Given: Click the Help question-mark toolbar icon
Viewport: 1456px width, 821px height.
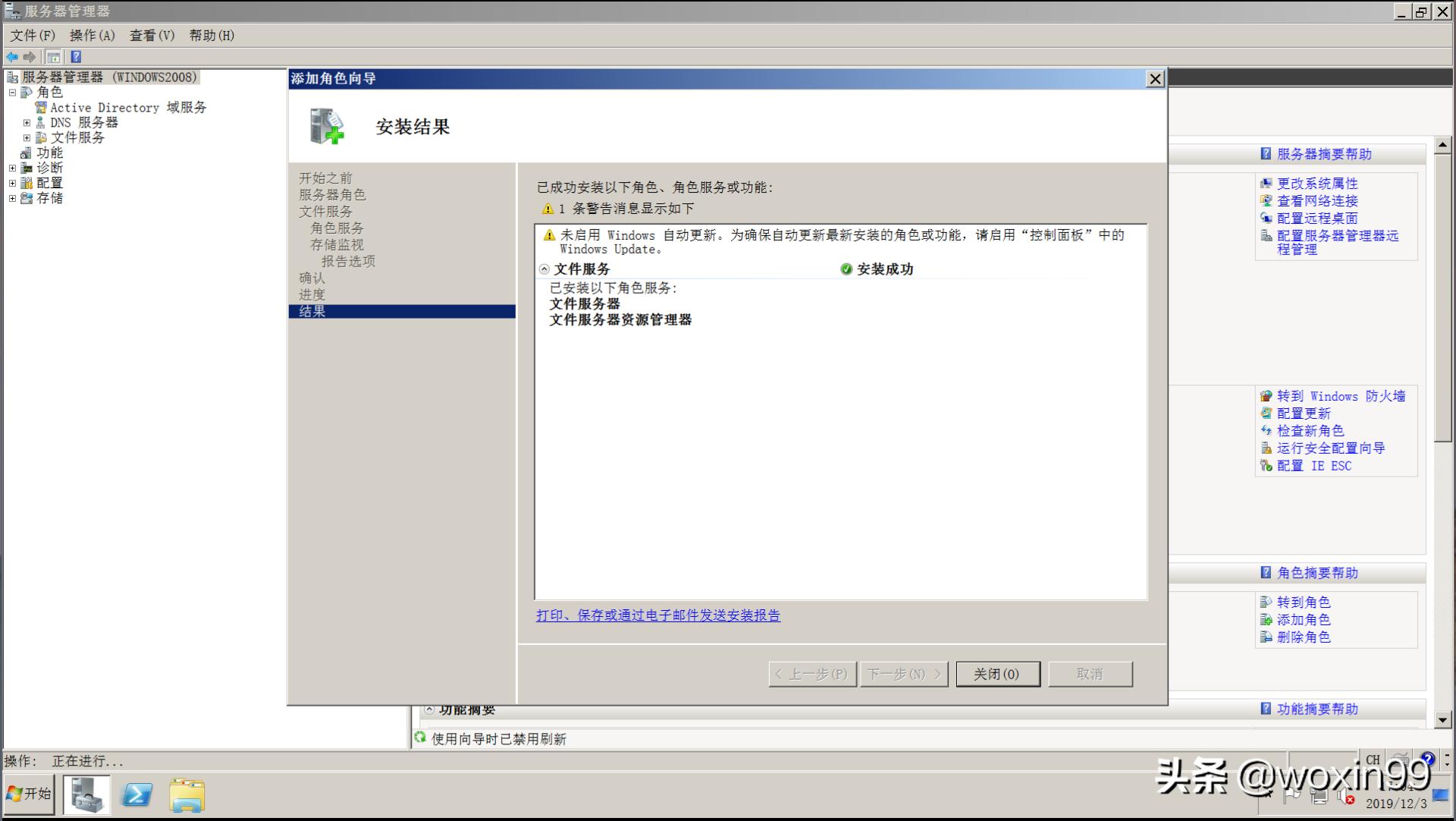Looking at the screenshot, I should 75,57.
